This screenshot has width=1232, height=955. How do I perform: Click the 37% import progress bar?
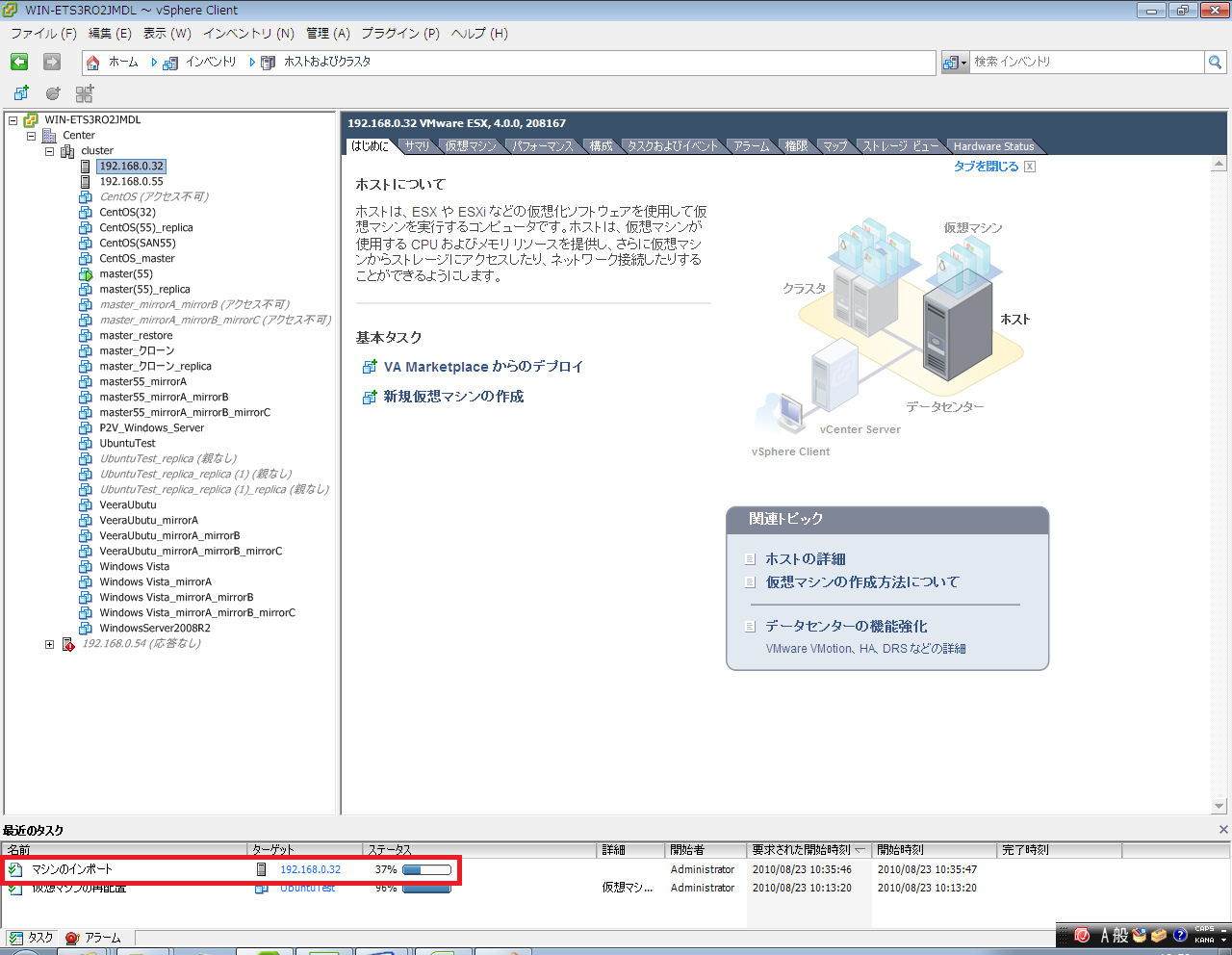point(426,869)
